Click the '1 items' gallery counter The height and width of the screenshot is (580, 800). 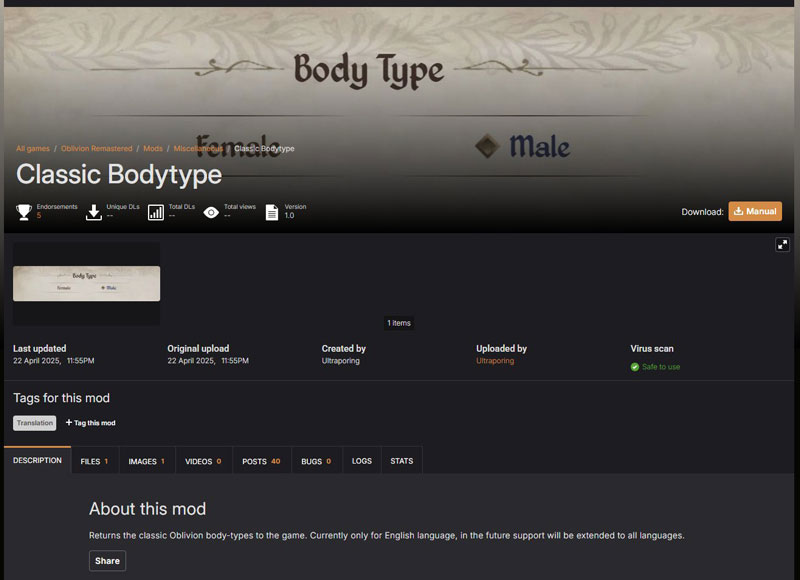click(x=398, y=323)
